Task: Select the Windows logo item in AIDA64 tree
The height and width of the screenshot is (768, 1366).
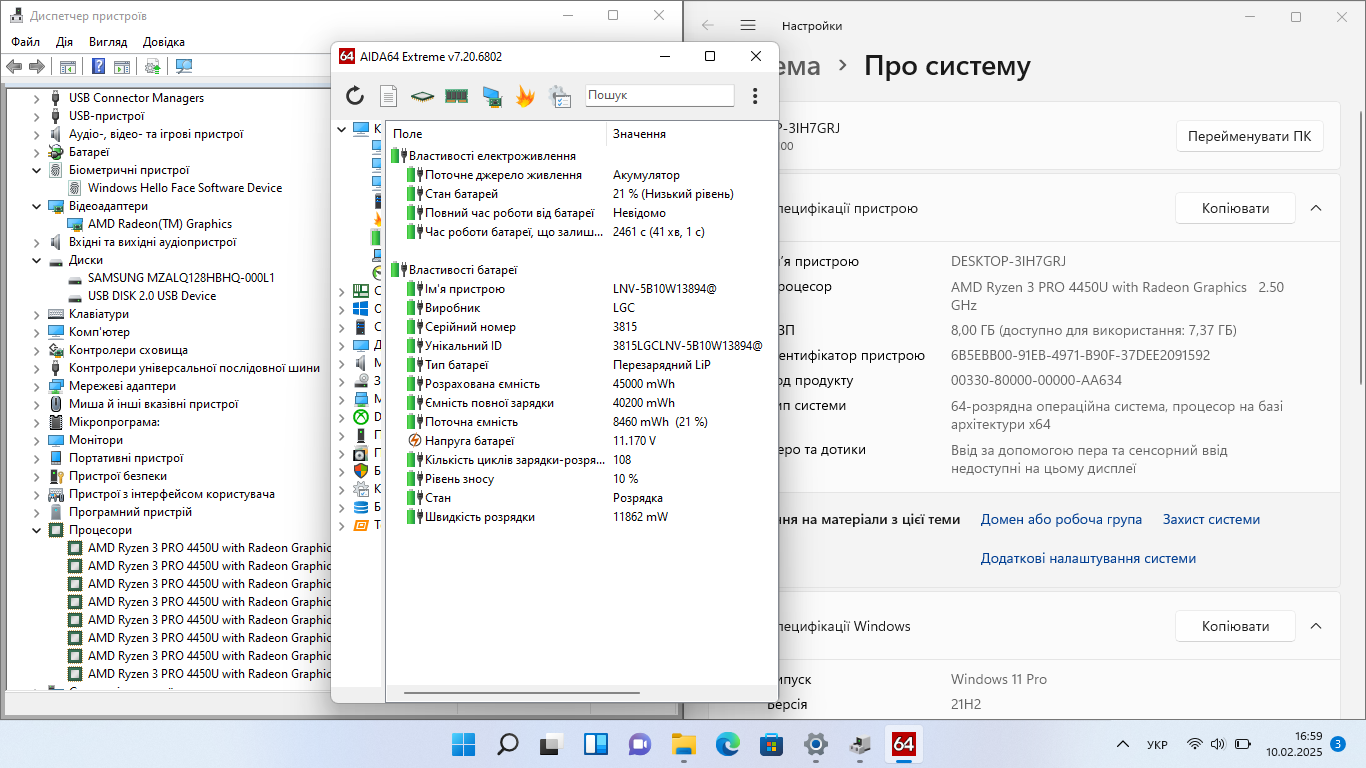Action: [x=361, y=309]
